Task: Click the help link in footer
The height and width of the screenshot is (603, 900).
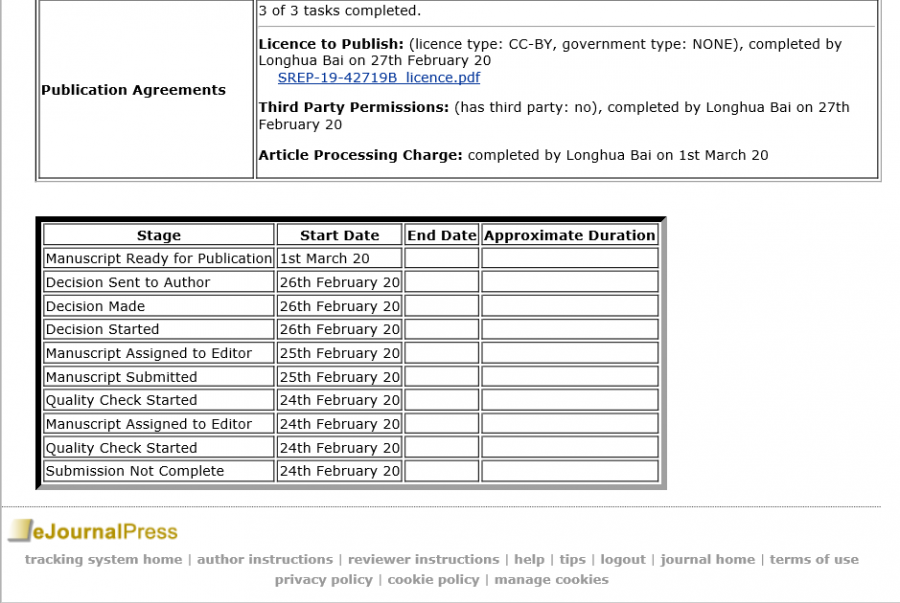Action: coord(529,559)
